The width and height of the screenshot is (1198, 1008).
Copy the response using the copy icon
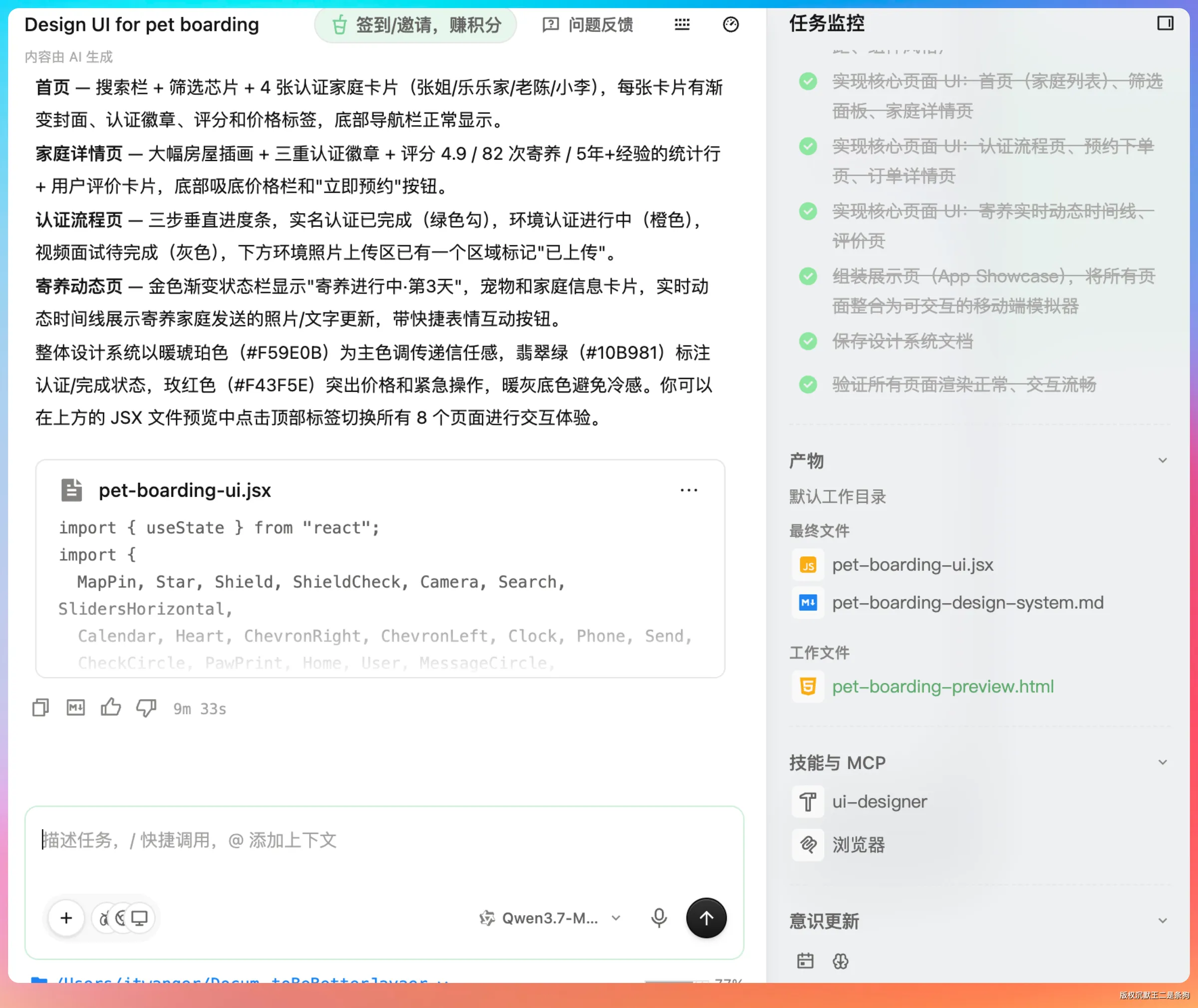tap(40, 708)
